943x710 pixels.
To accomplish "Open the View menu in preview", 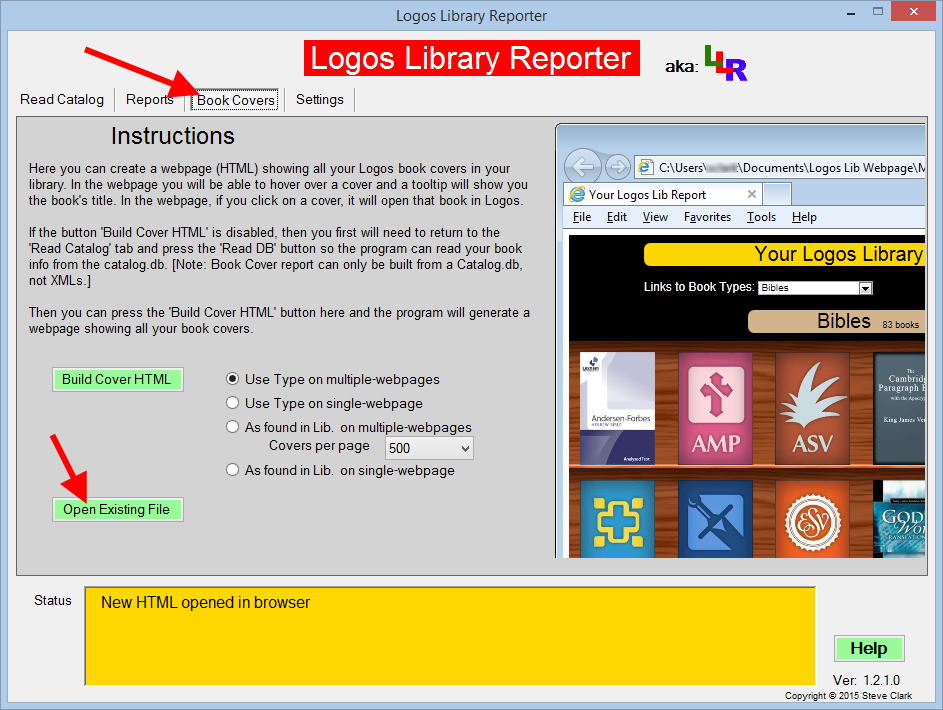I will click(655, 217).
